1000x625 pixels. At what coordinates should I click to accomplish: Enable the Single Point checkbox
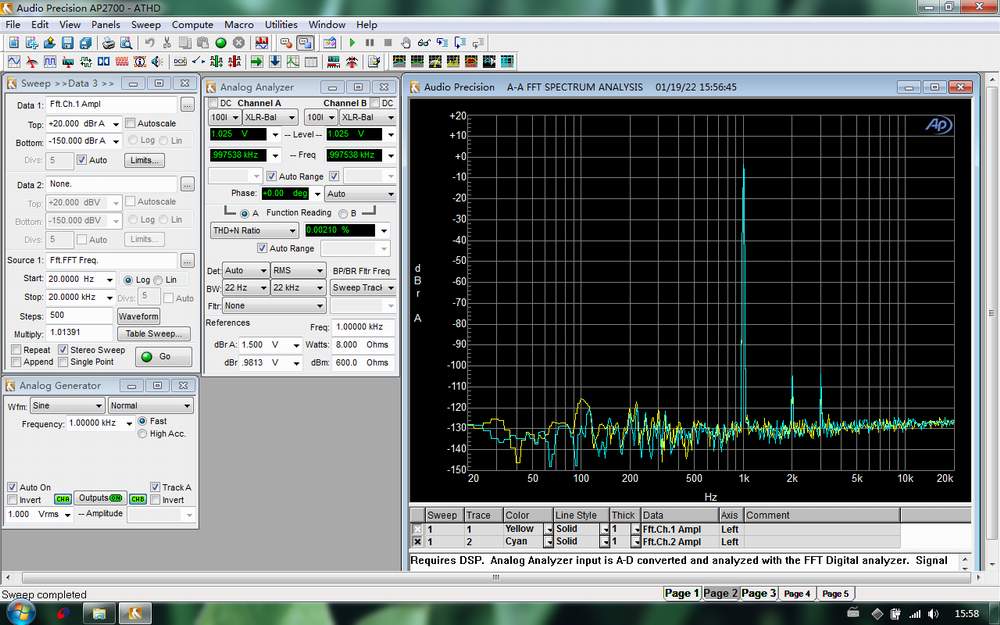tap(62, 362)
